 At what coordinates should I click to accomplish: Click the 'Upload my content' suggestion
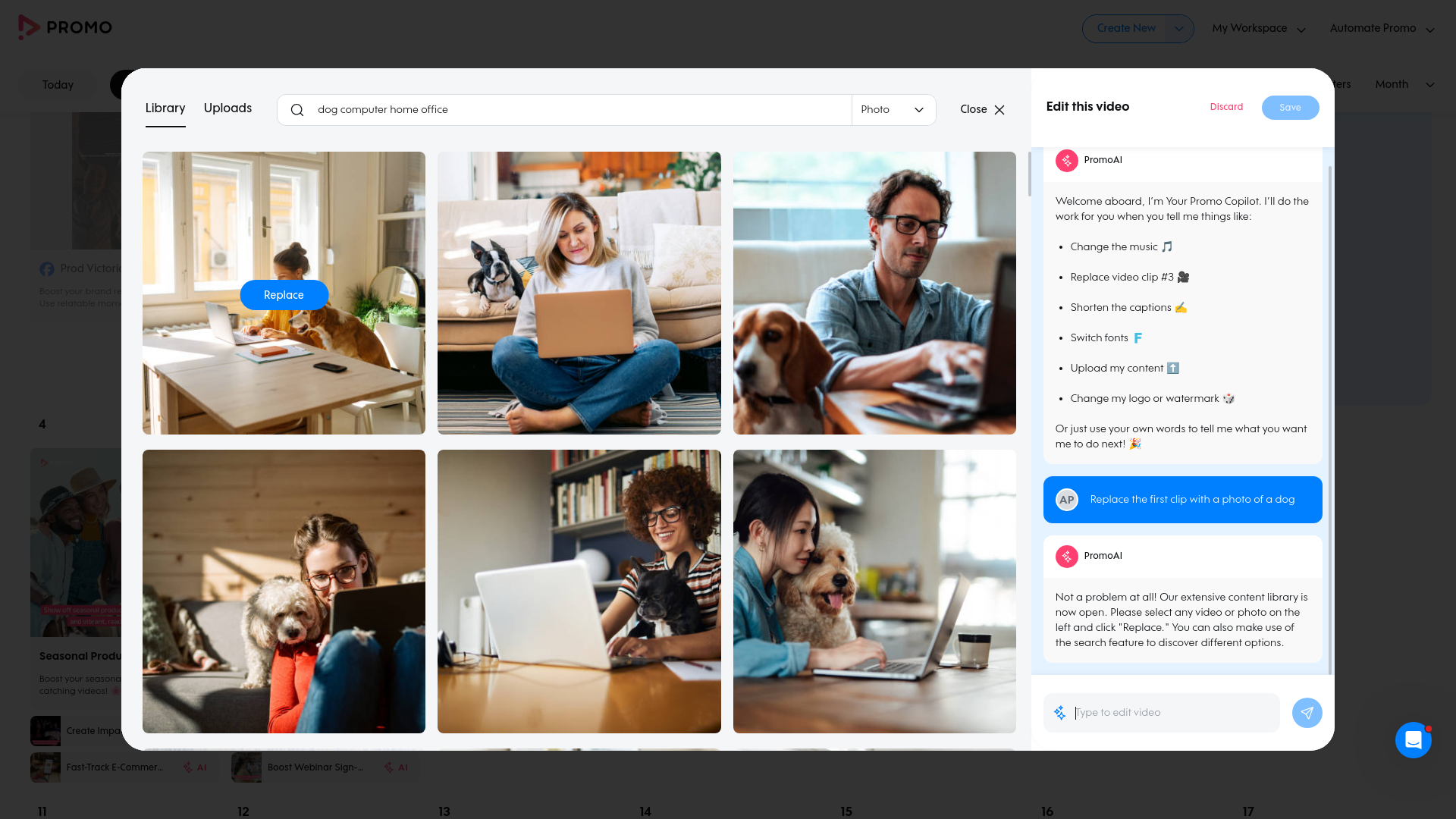pos(1125,369)
